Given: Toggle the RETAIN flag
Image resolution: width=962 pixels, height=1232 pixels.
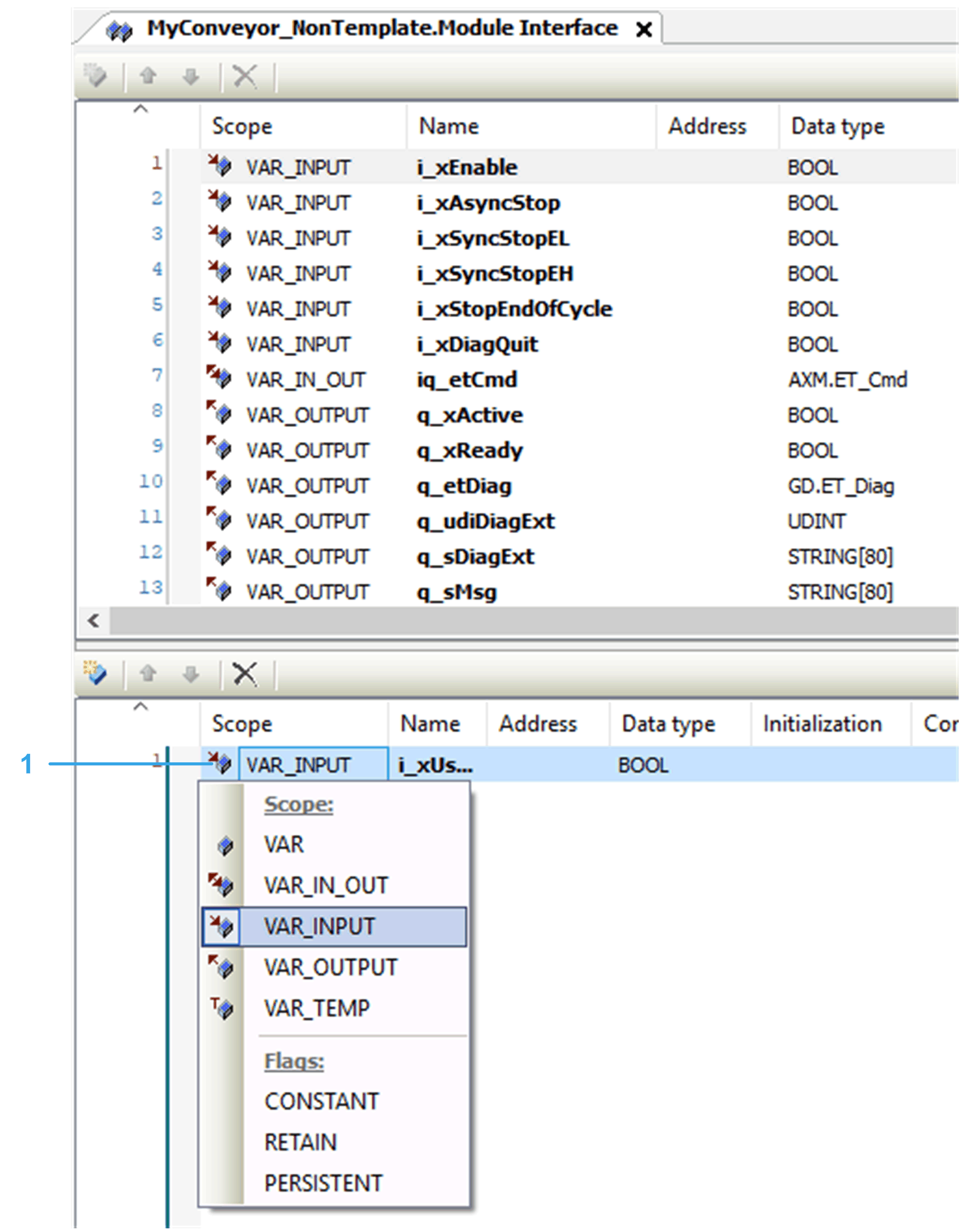Looking at the screenshot, I should point(300,1142).
